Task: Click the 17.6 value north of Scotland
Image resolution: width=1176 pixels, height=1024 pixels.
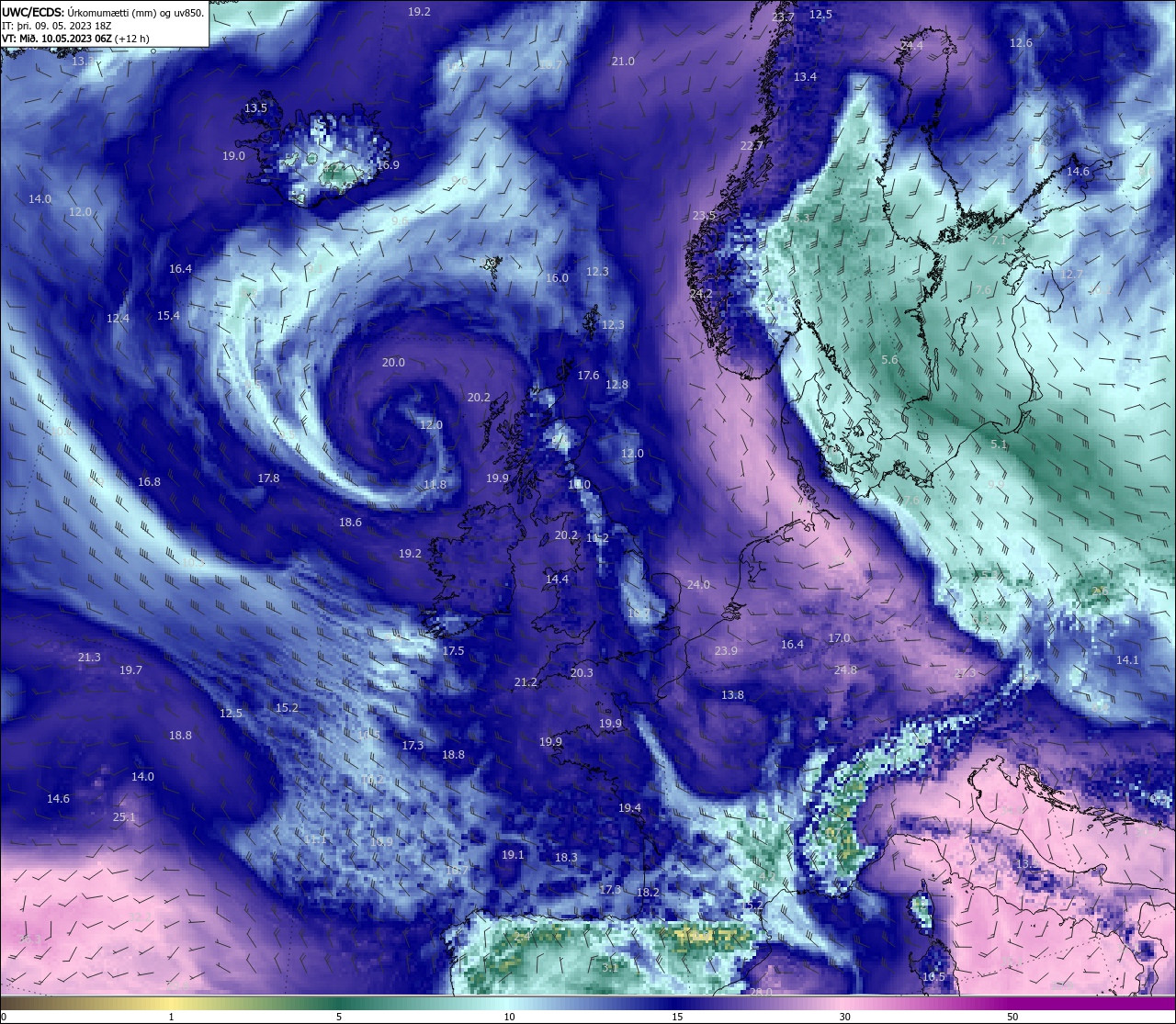Action: pyautogui.click(x=588, y=375)
